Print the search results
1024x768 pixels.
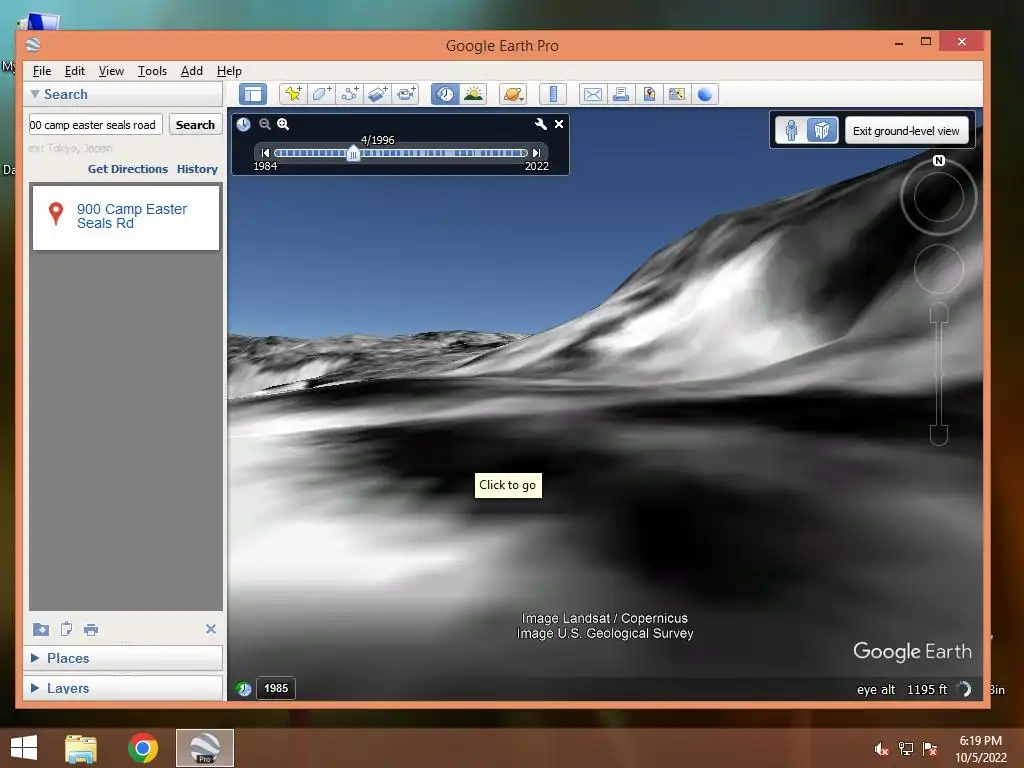click(x=91, y=630)
